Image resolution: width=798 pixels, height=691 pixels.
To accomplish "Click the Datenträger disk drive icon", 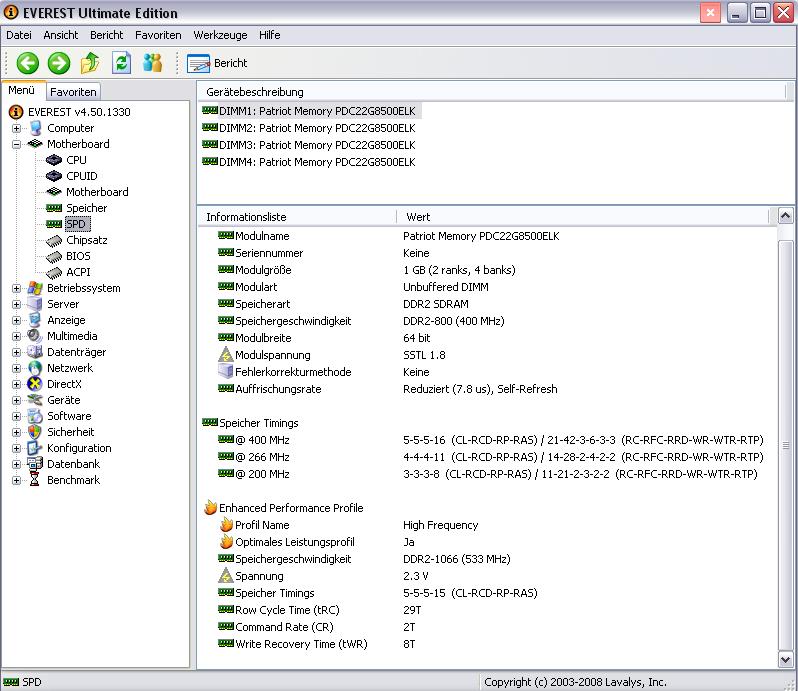I will tap(35, 352).
